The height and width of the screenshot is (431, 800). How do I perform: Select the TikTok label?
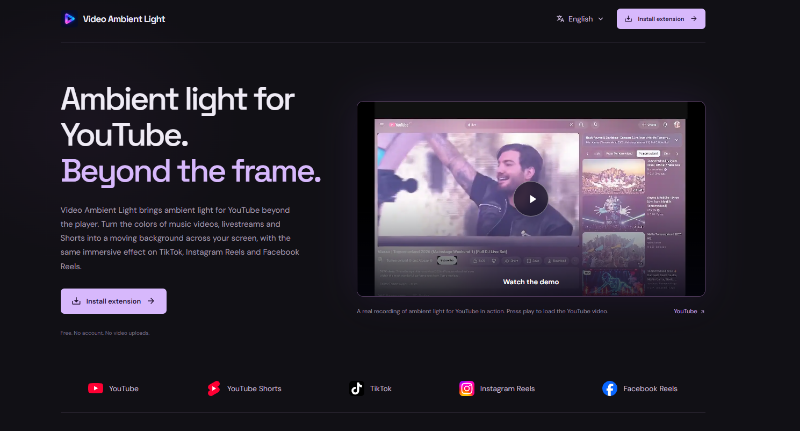[x=381, y=389]
